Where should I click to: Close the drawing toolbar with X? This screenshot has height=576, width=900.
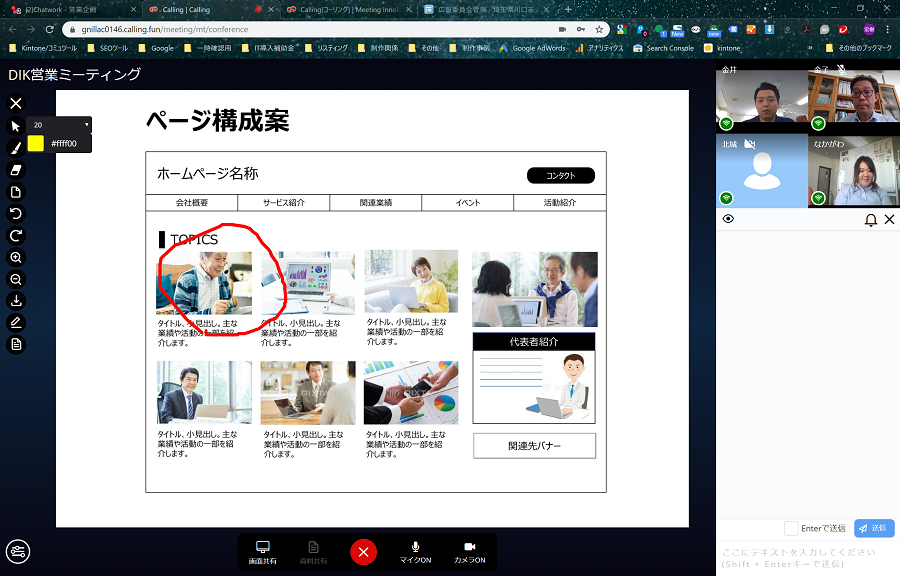tap(15, 103)
